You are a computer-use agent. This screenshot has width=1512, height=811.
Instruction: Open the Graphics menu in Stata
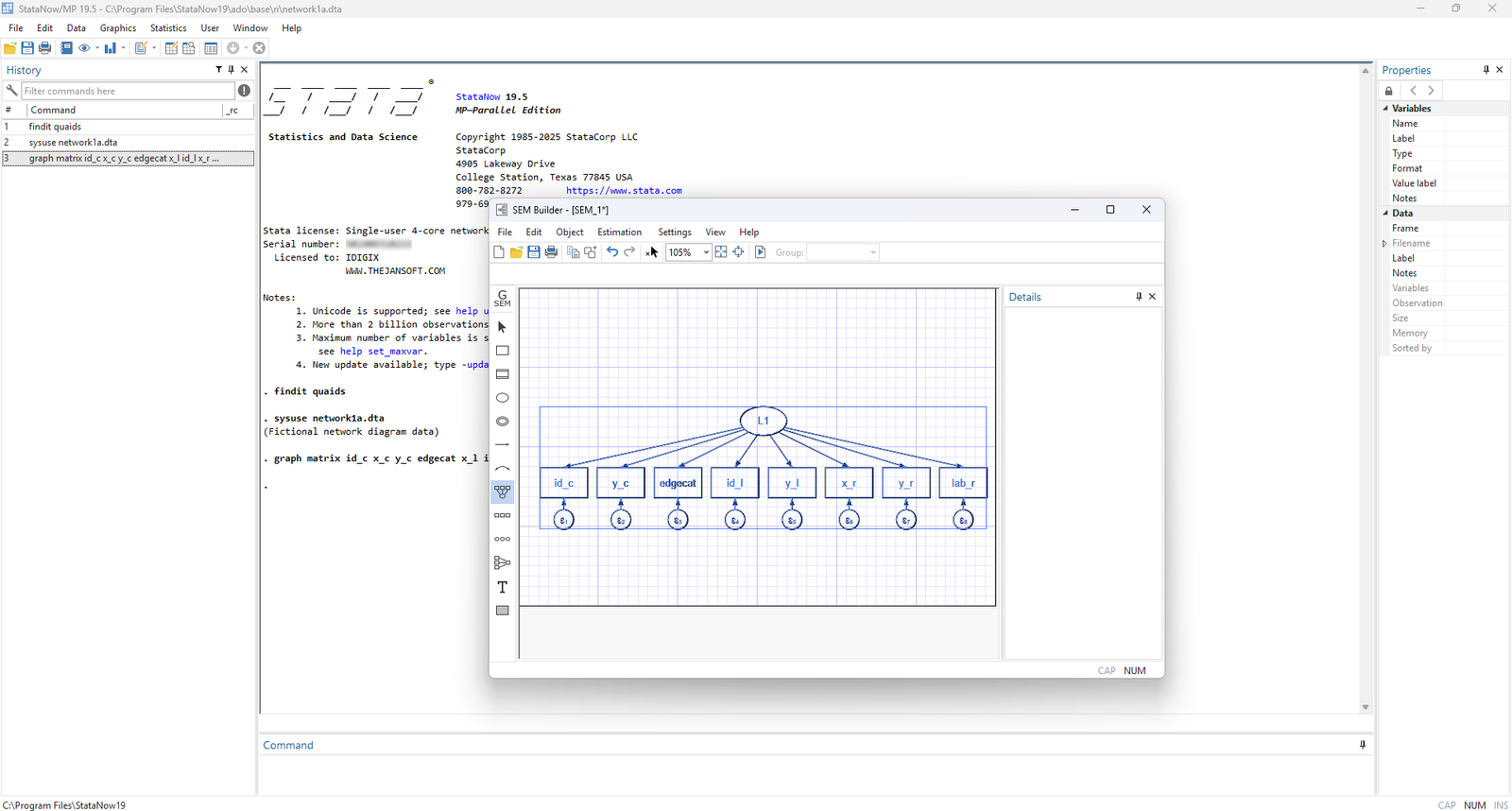pos(118,28)
